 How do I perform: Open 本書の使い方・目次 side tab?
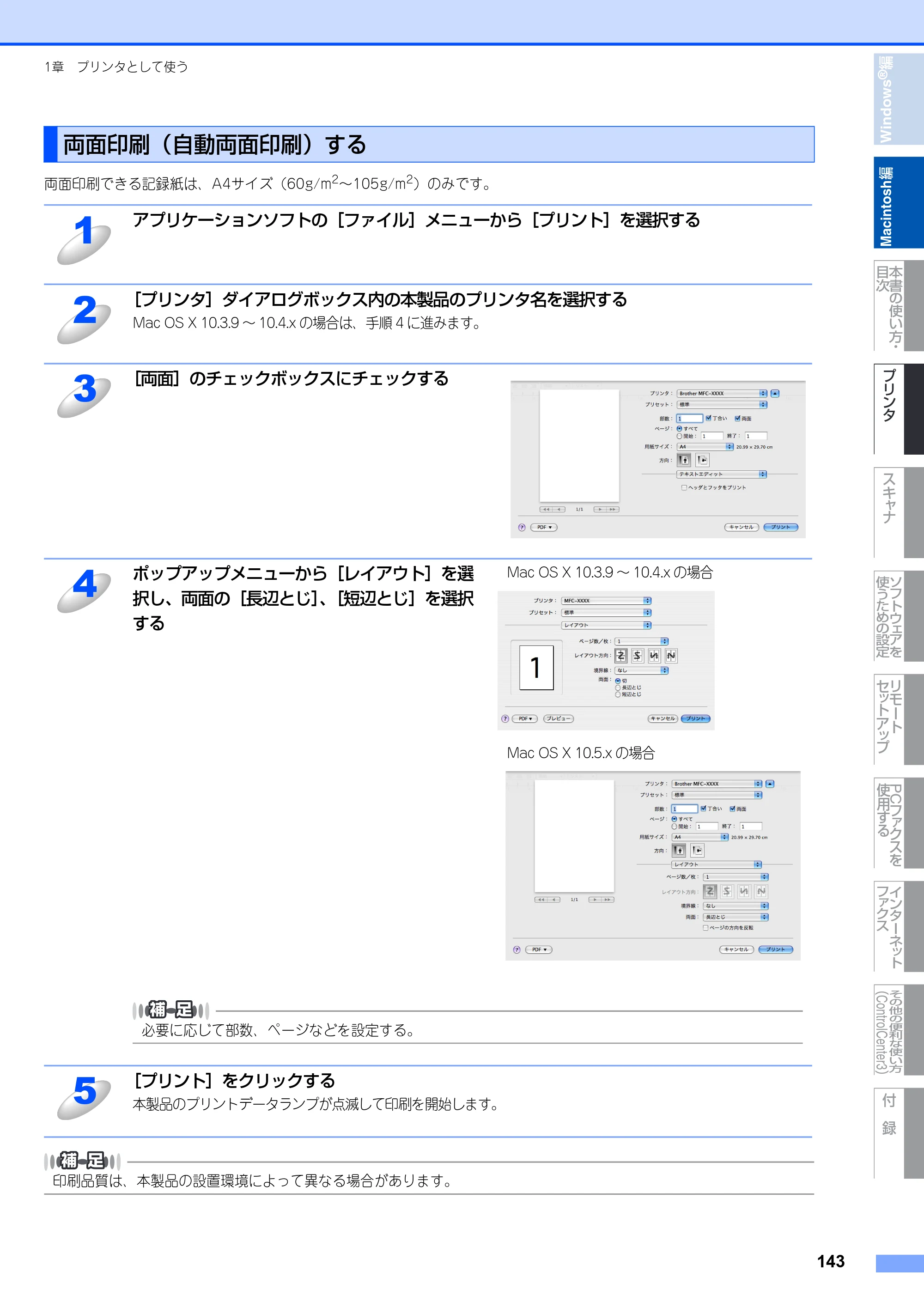point(899,305)
